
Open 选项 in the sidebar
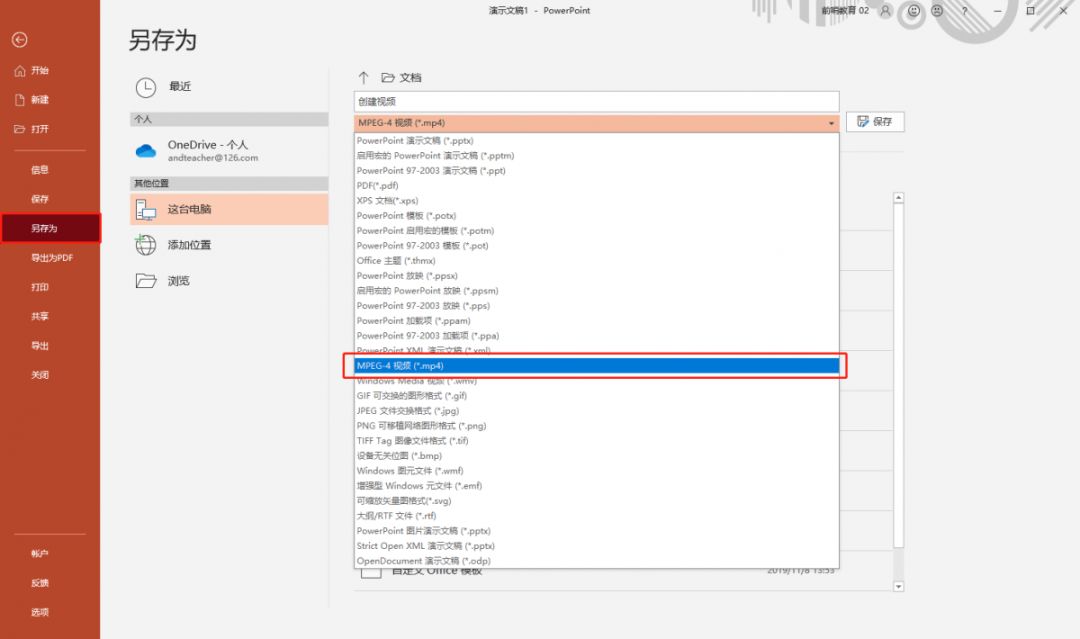39,612
